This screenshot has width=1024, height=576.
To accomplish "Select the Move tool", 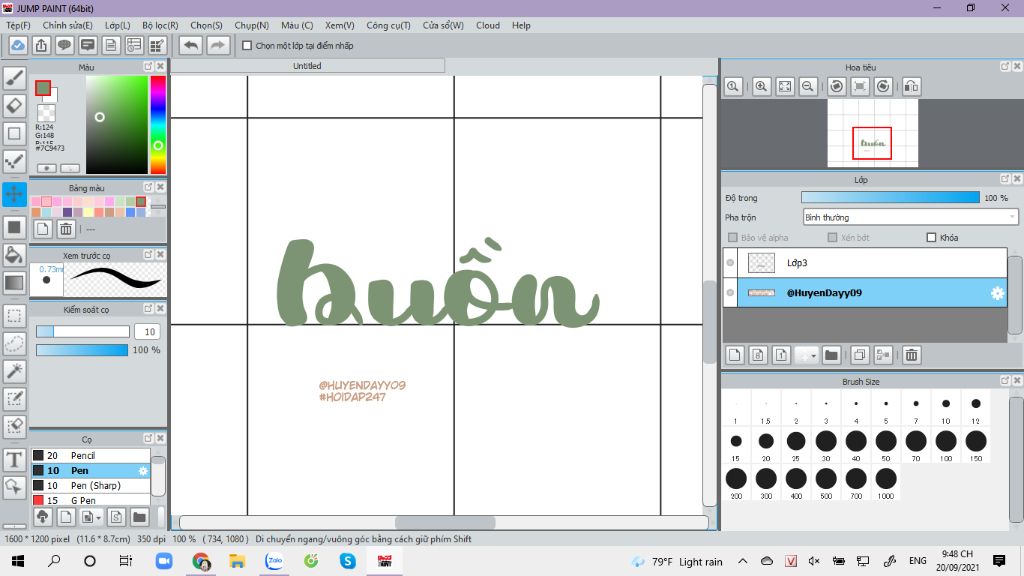I will point(14,194).
